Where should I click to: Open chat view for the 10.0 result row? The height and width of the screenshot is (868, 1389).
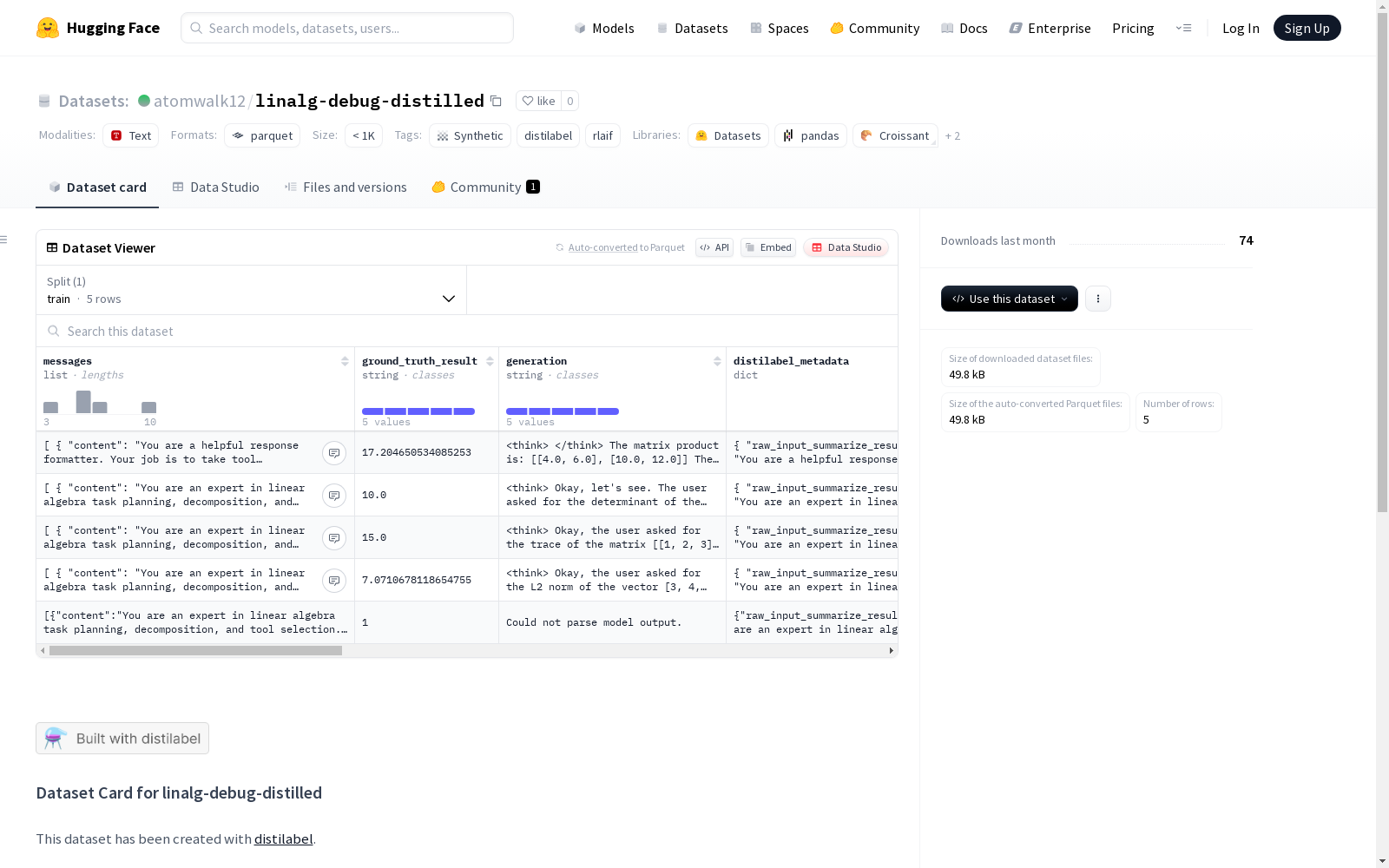tap(334, 496)
